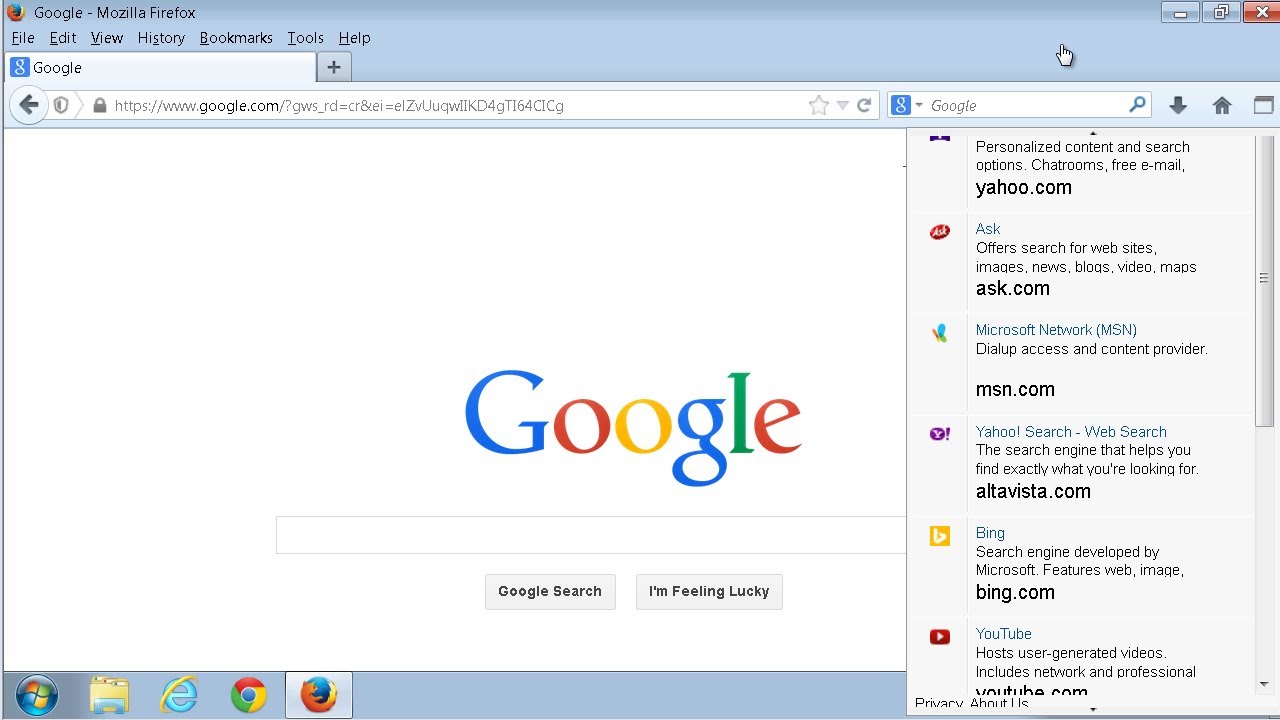This screenshot has height=720, width=1280.
Task: Click the sidebar scrollbar thumb
Action: [1265, 280]
